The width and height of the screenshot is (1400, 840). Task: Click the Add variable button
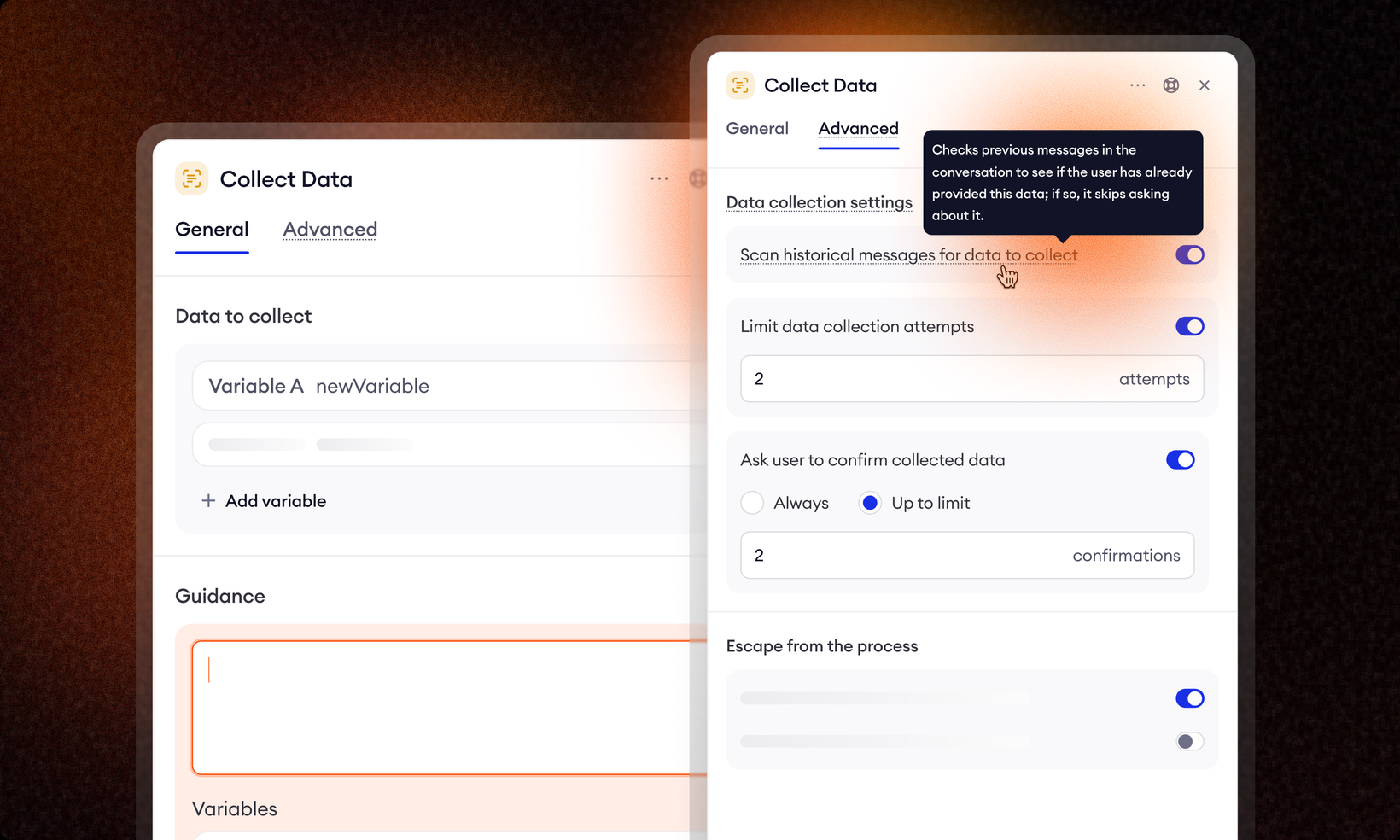click(x=275, y=501)
